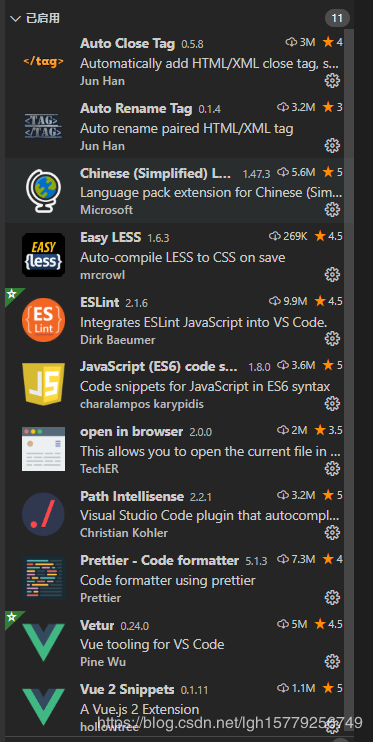
Task: Select the Prettier - Code formatter title
Action: point(159,560)
